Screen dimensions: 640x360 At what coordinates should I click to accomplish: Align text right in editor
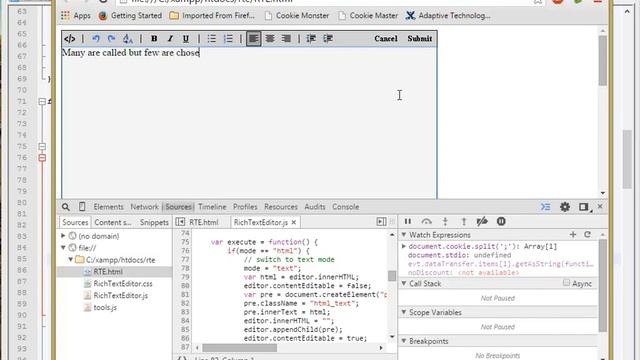(286, 38)
